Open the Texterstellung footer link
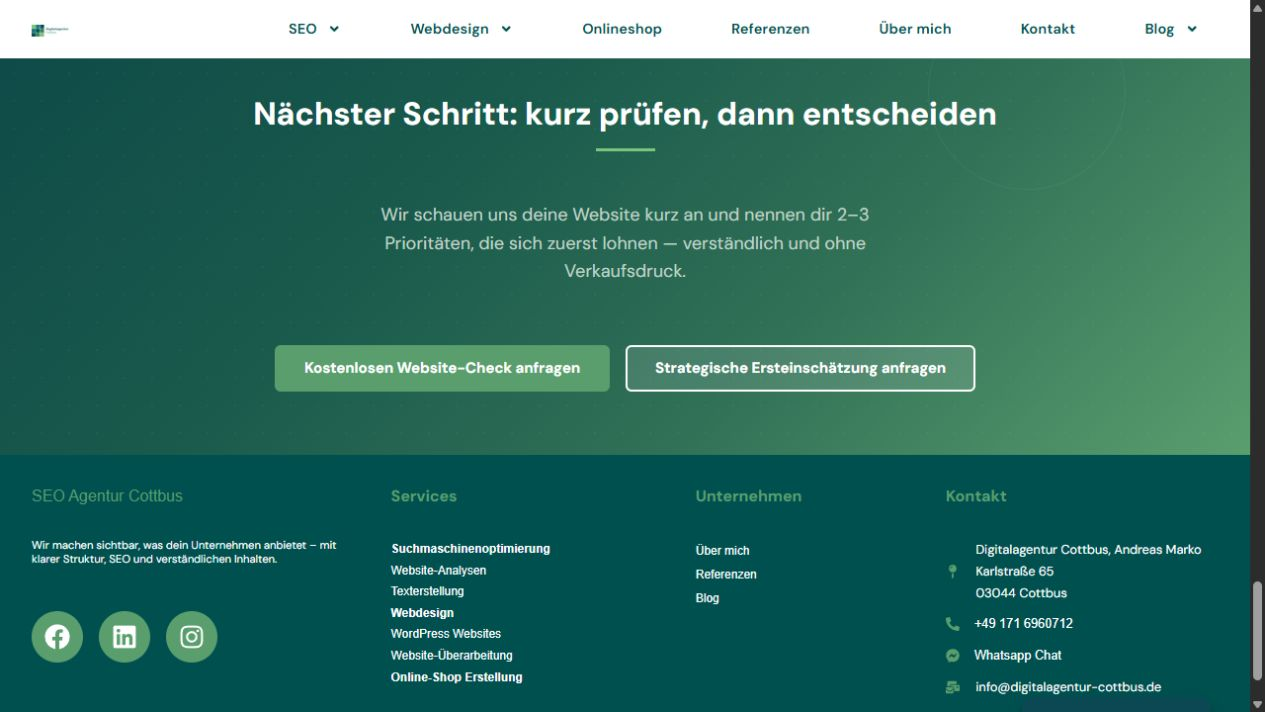The height and width of the screenshot is (712, 1265). coord(427,591)
